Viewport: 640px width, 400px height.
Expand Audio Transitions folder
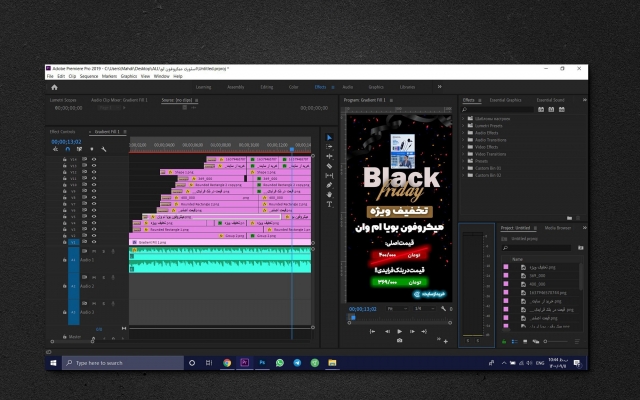pos(464,140)
